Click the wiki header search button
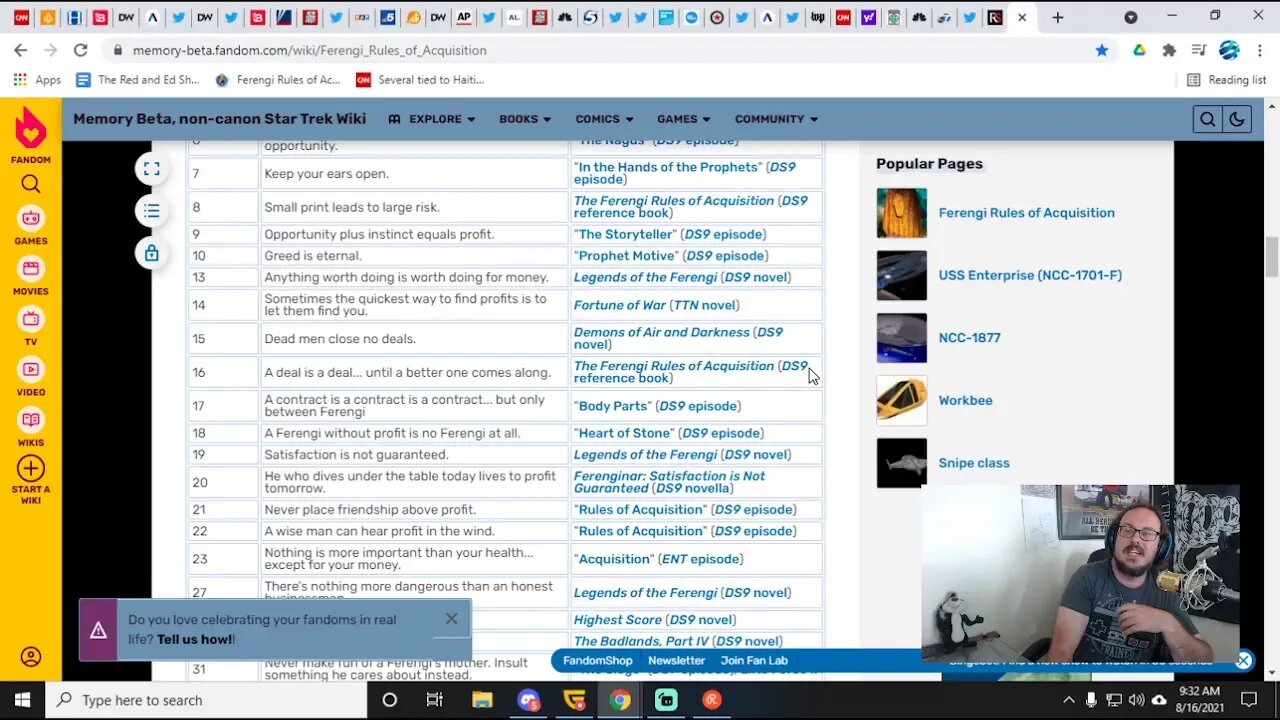 click(1207, 119)
